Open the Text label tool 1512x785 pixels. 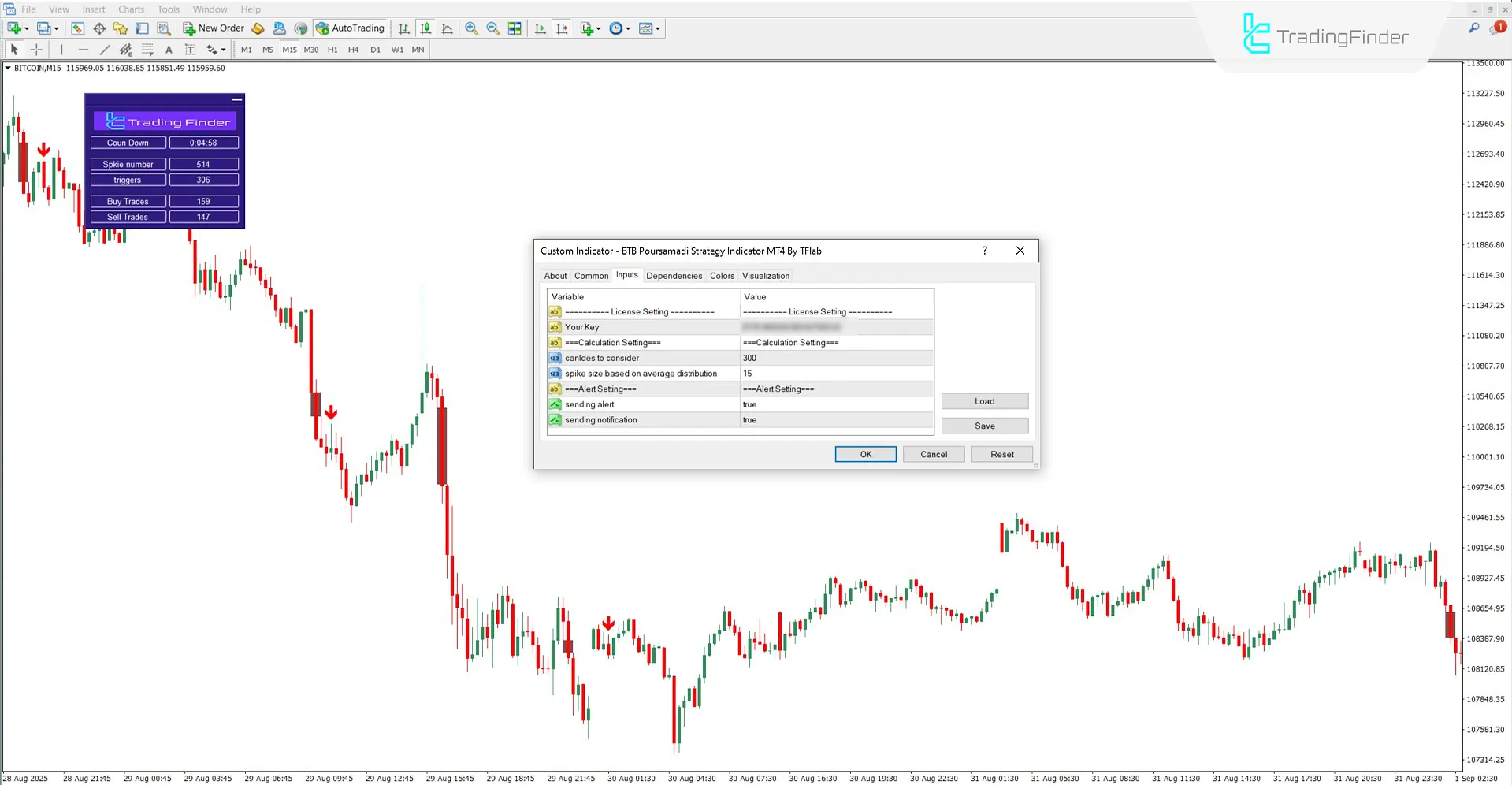point(190,49)
